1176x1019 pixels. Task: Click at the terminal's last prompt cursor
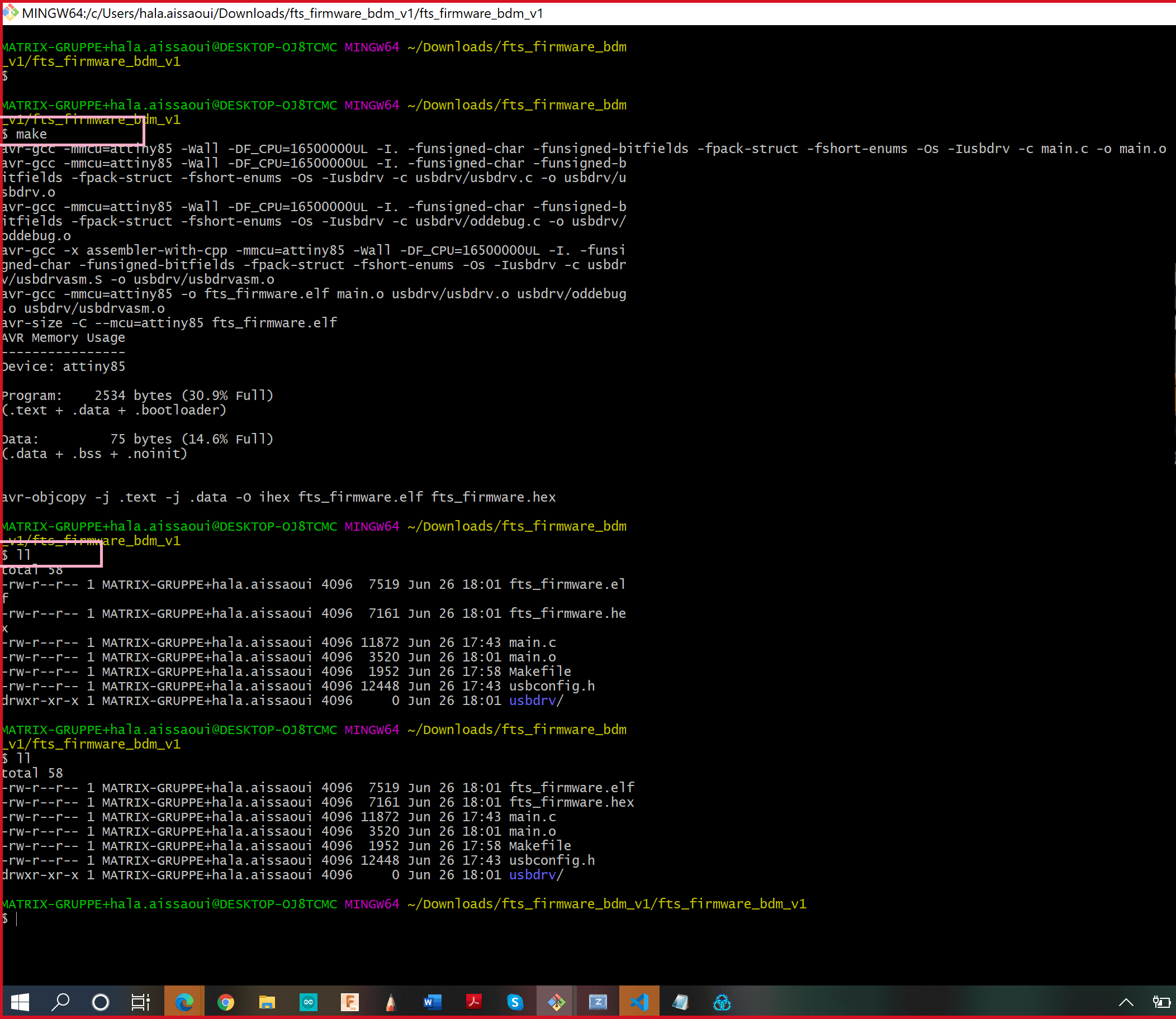[17, 919]
